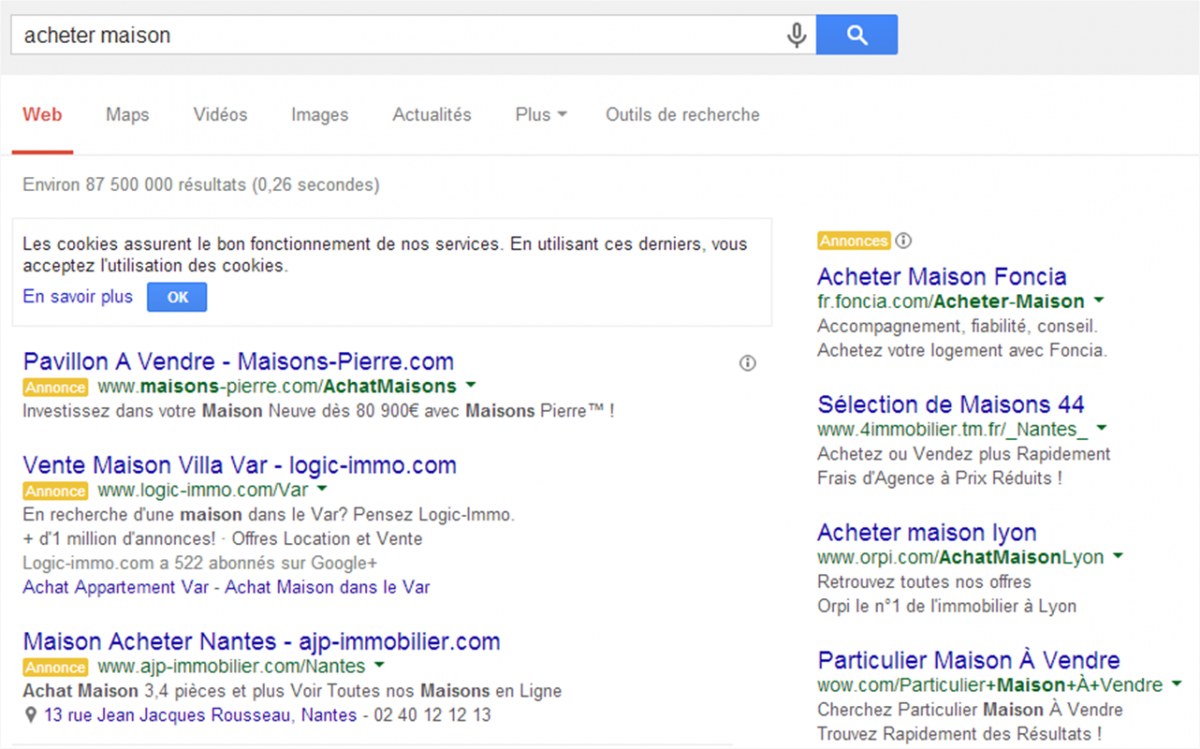Open Acheter Maison Foncia ad link
Image resolution: width=1200 pixels, height=749 pixels.
click(x=941, y=276)
